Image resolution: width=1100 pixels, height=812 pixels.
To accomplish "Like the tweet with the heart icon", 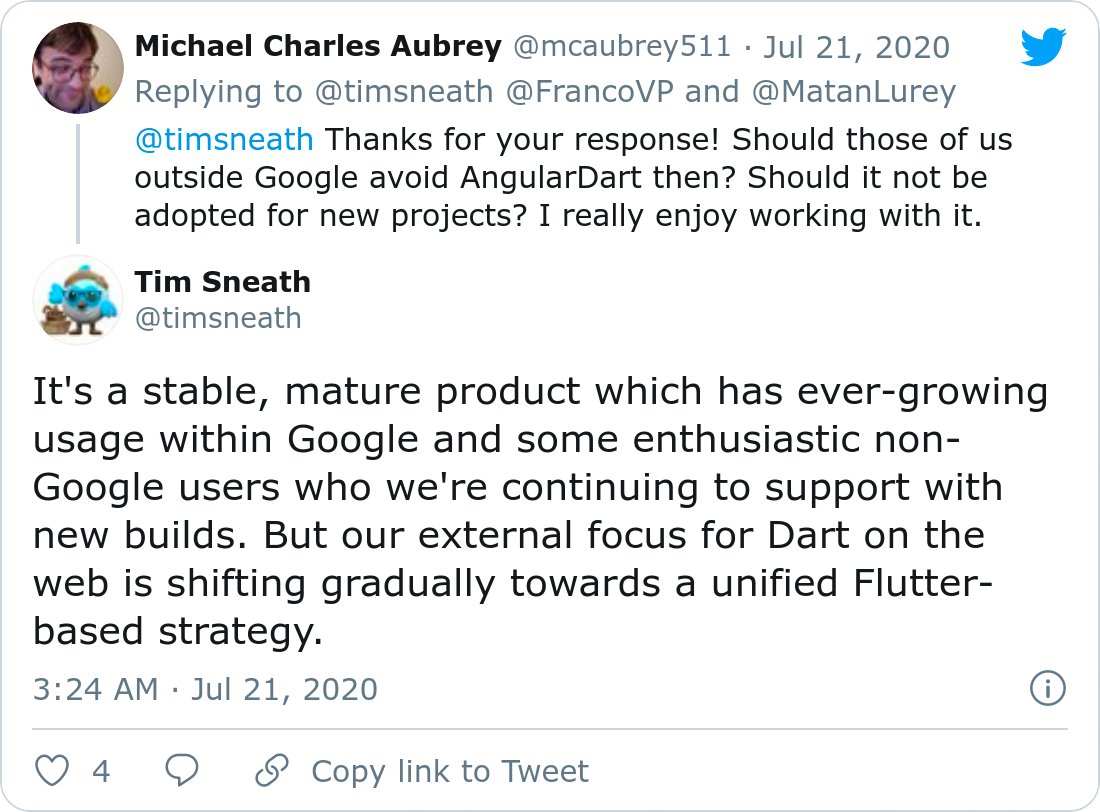I will (53, 771).
